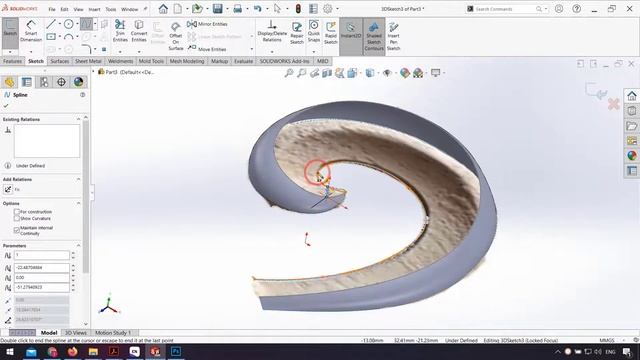This screenshot has width=640, height=360.
Task: Open the ConfigurationManager tab
Action: tap(44, 82)
